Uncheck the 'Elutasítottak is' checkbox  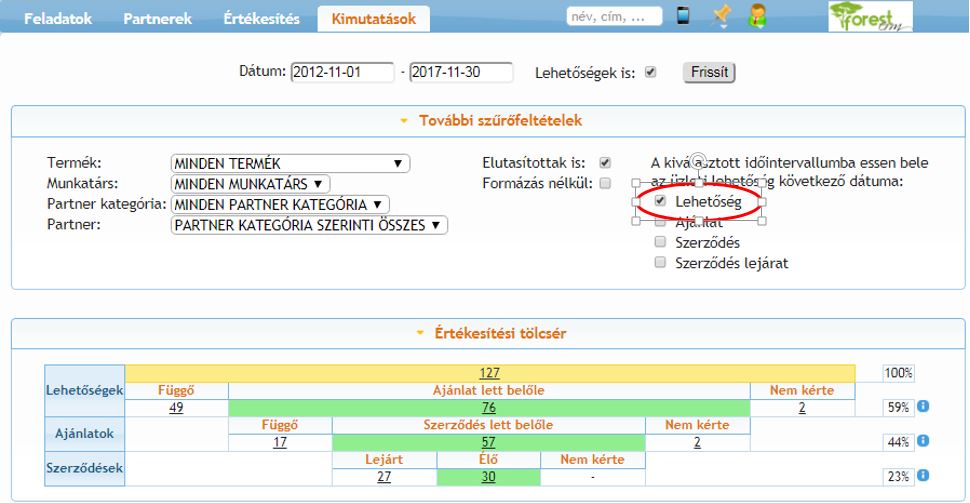click(x=605, y=162)
